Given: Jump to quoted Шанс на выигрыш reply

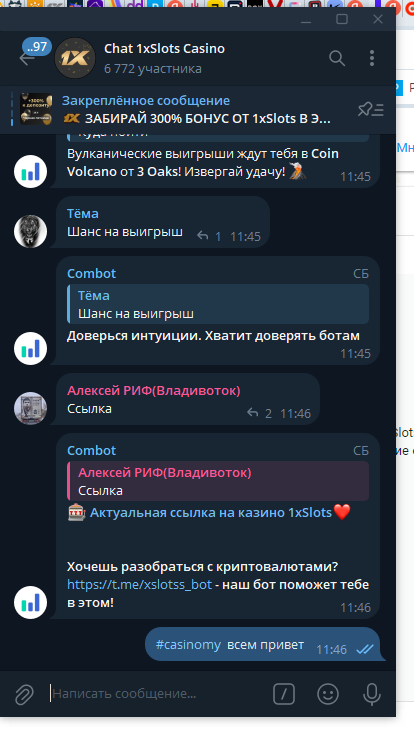Looking at the screenshot, I should 218,304.
